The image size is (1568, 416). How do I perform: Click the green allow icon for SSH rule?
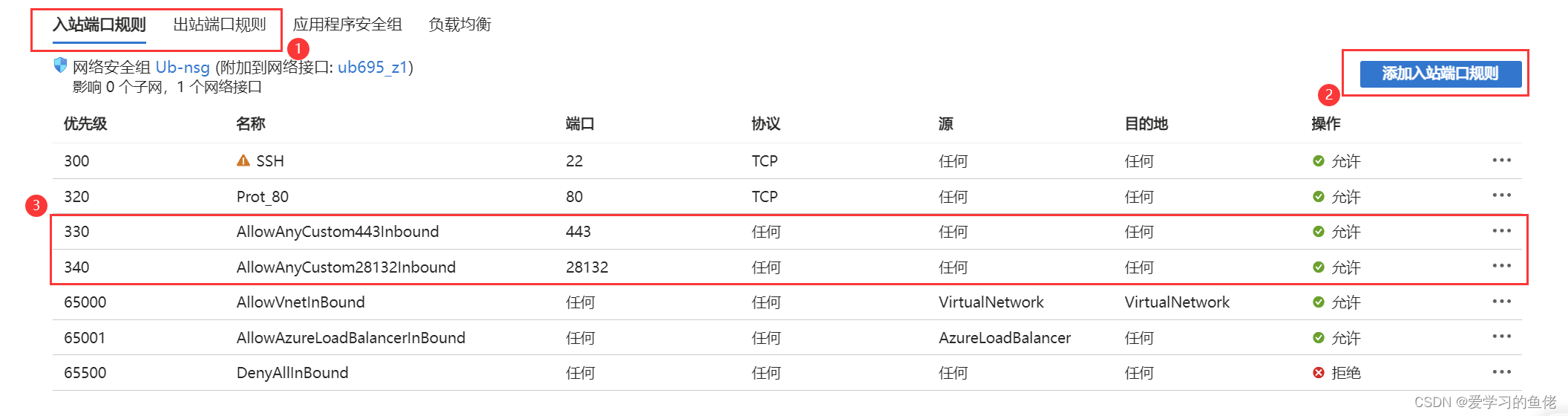[x=1318, y=161]
